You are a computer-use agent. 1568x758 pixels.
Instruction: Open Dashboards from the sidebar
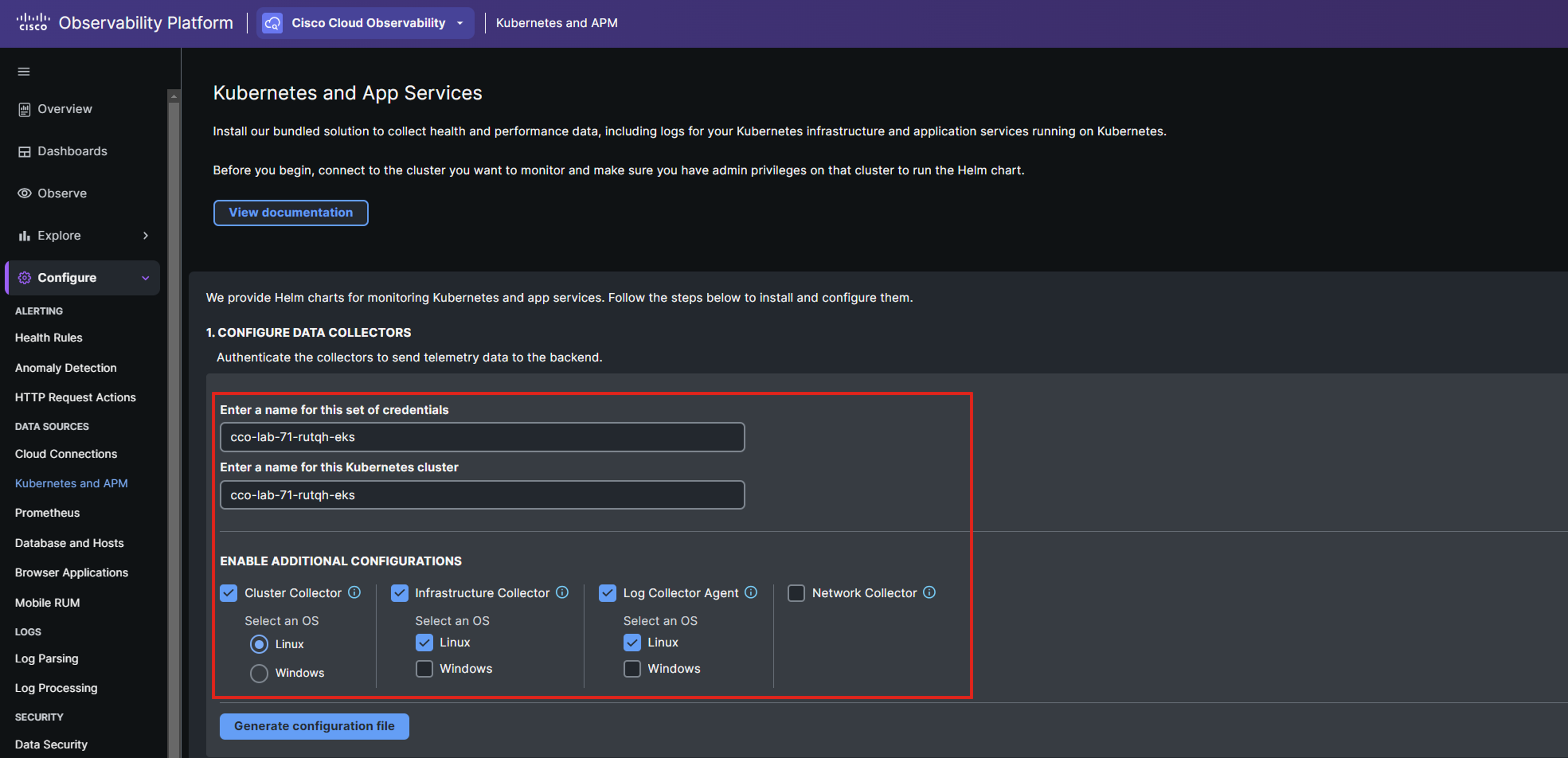point(72,151)
